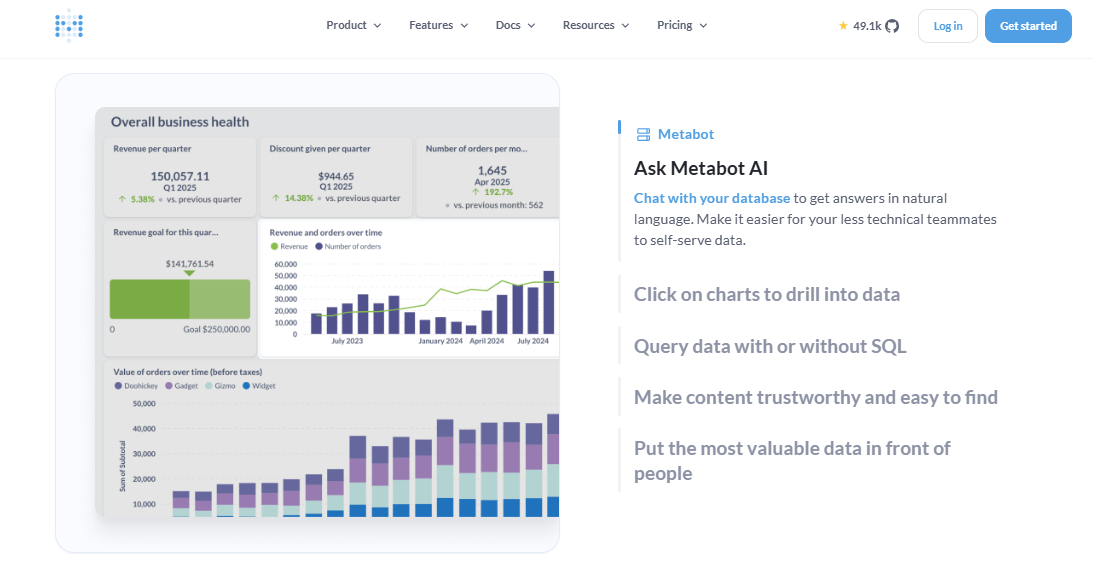The width and height of the screenshot is (1093, 566).
Task: Open the Docs menu
Action: [x=516, y=25]
